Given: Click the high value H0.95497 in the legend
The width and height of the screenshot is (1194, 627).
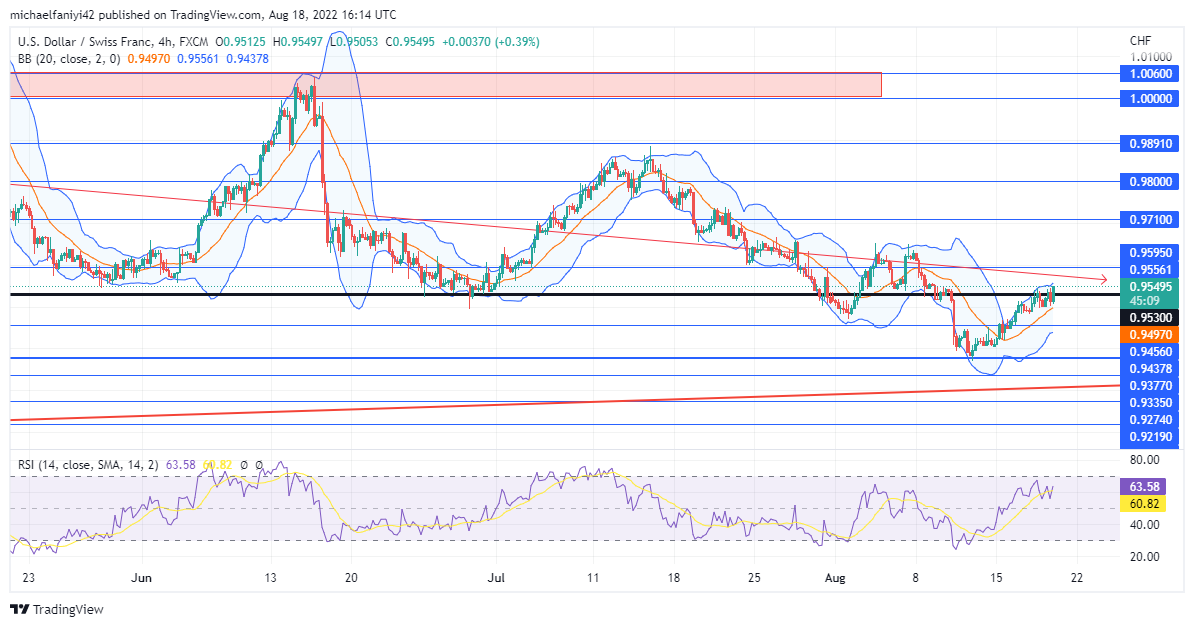Looking at the screenshot, I should point(298,42).
